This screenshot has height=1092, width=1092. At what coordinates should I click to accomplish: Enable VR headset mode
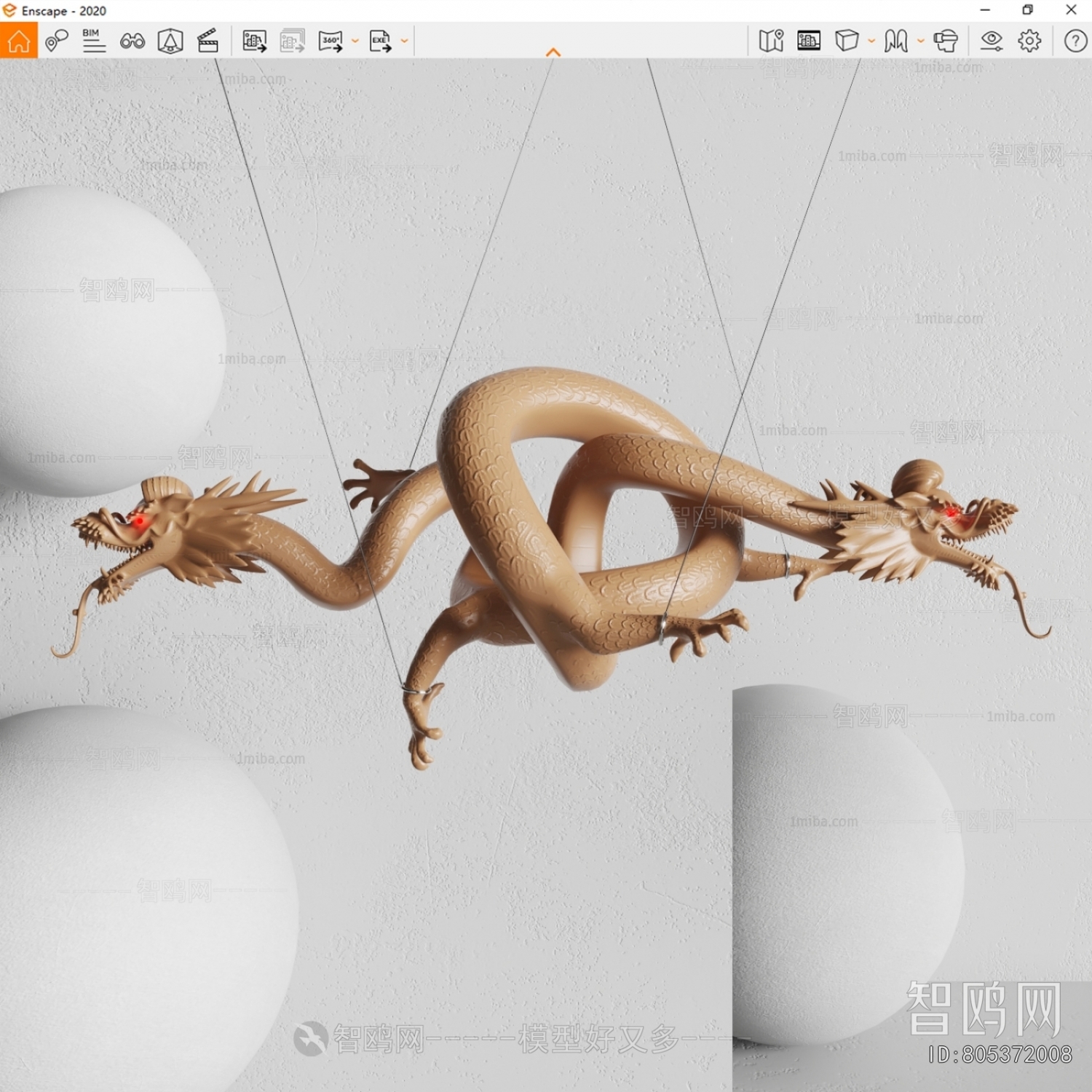[x=946, y=41]
